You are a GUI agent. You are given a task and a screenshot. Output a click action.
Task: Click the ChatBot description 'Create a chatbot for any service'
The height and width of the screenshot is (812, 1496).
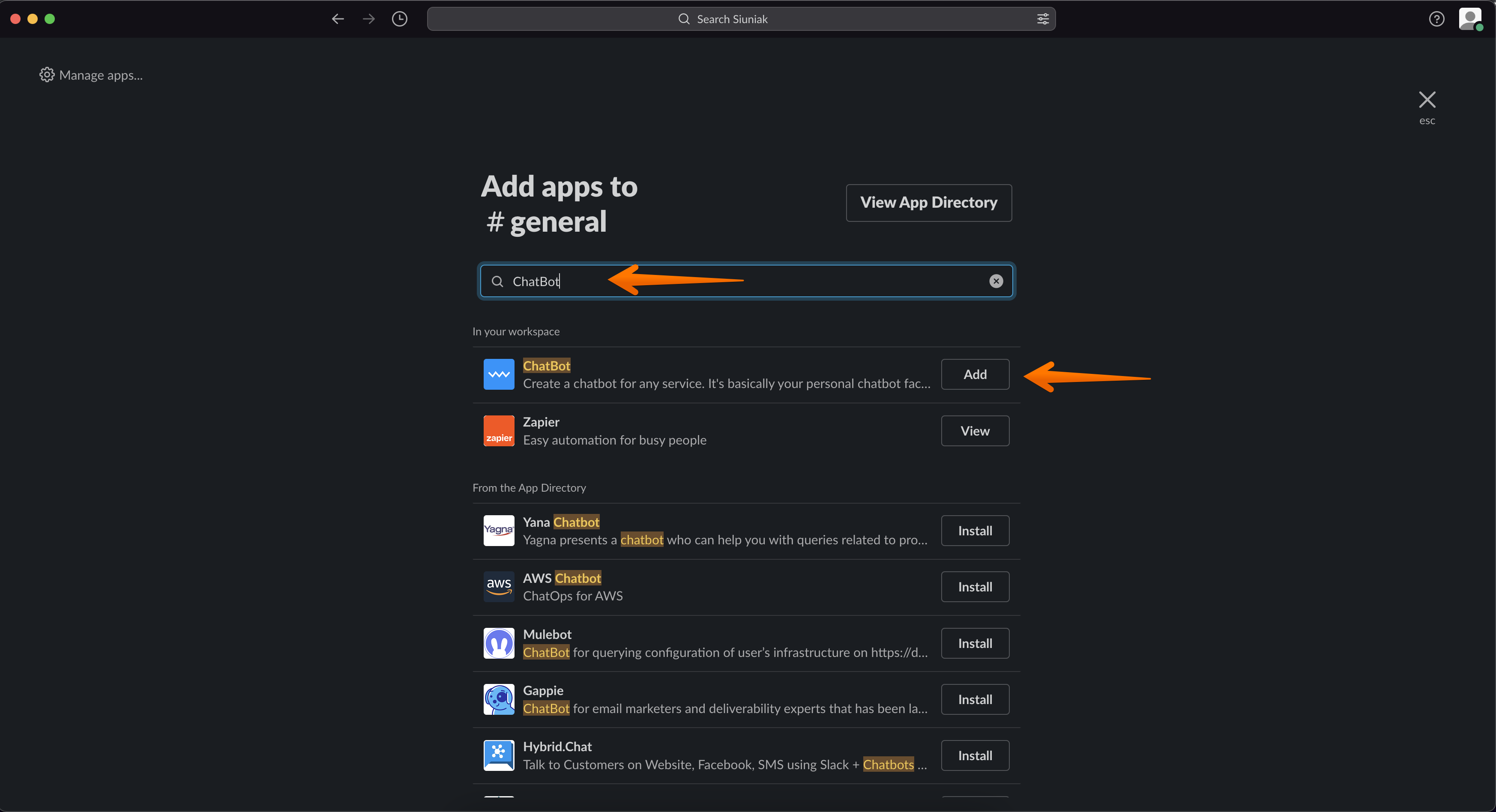click(x=727, y=384)
